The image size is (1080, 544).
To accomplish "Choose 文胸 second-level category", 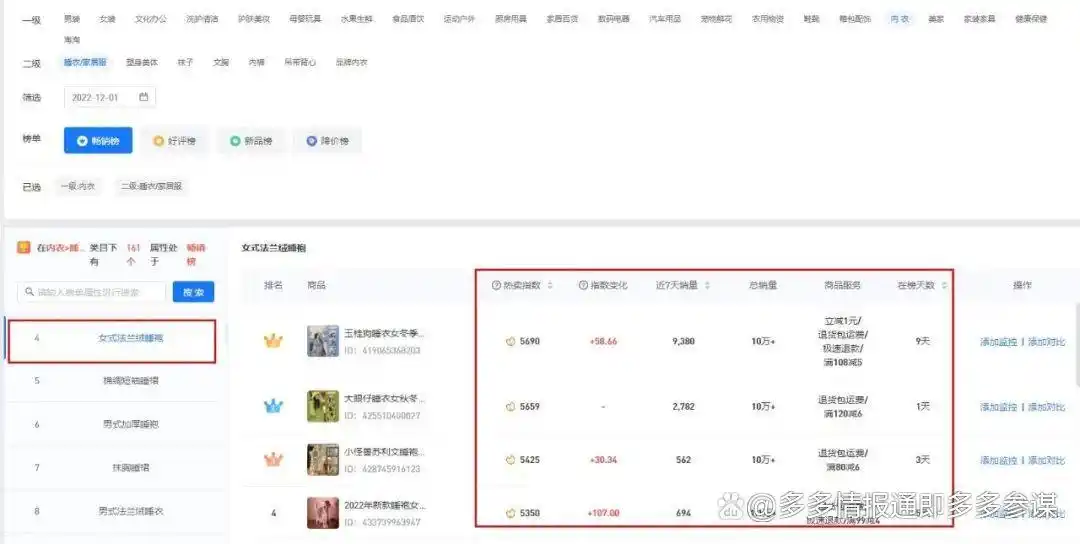I will pos(220,62).
